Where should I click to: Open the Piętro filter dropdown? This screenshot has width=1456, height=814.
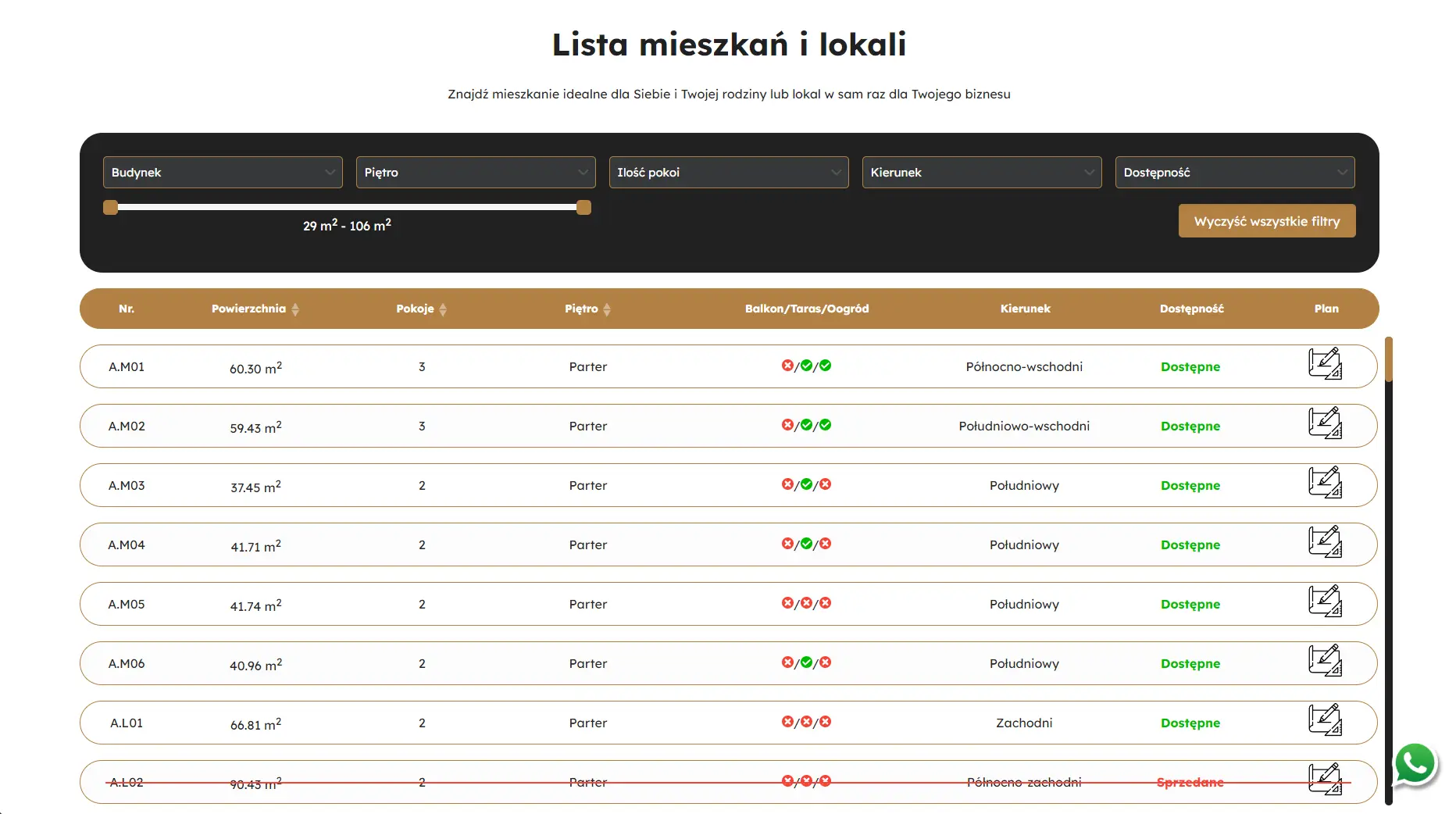point(476,173)
